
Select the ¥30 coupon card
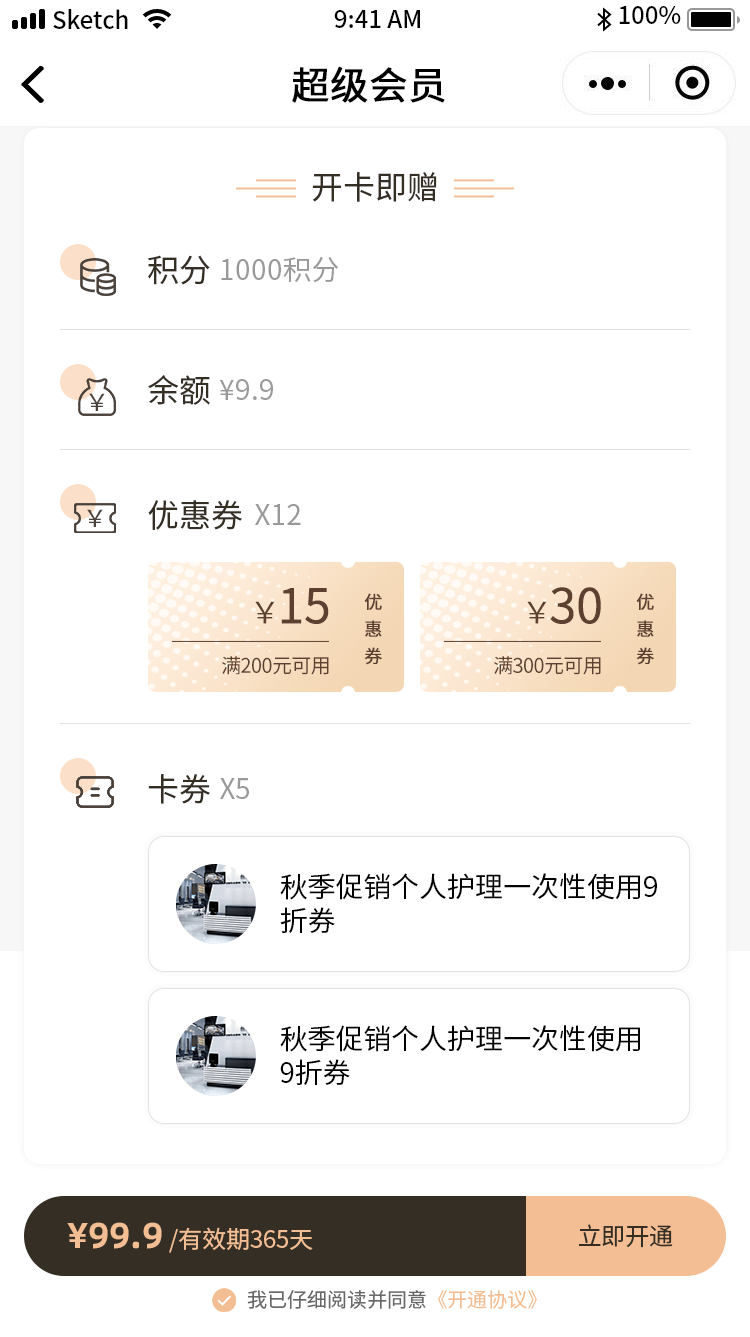548,627
